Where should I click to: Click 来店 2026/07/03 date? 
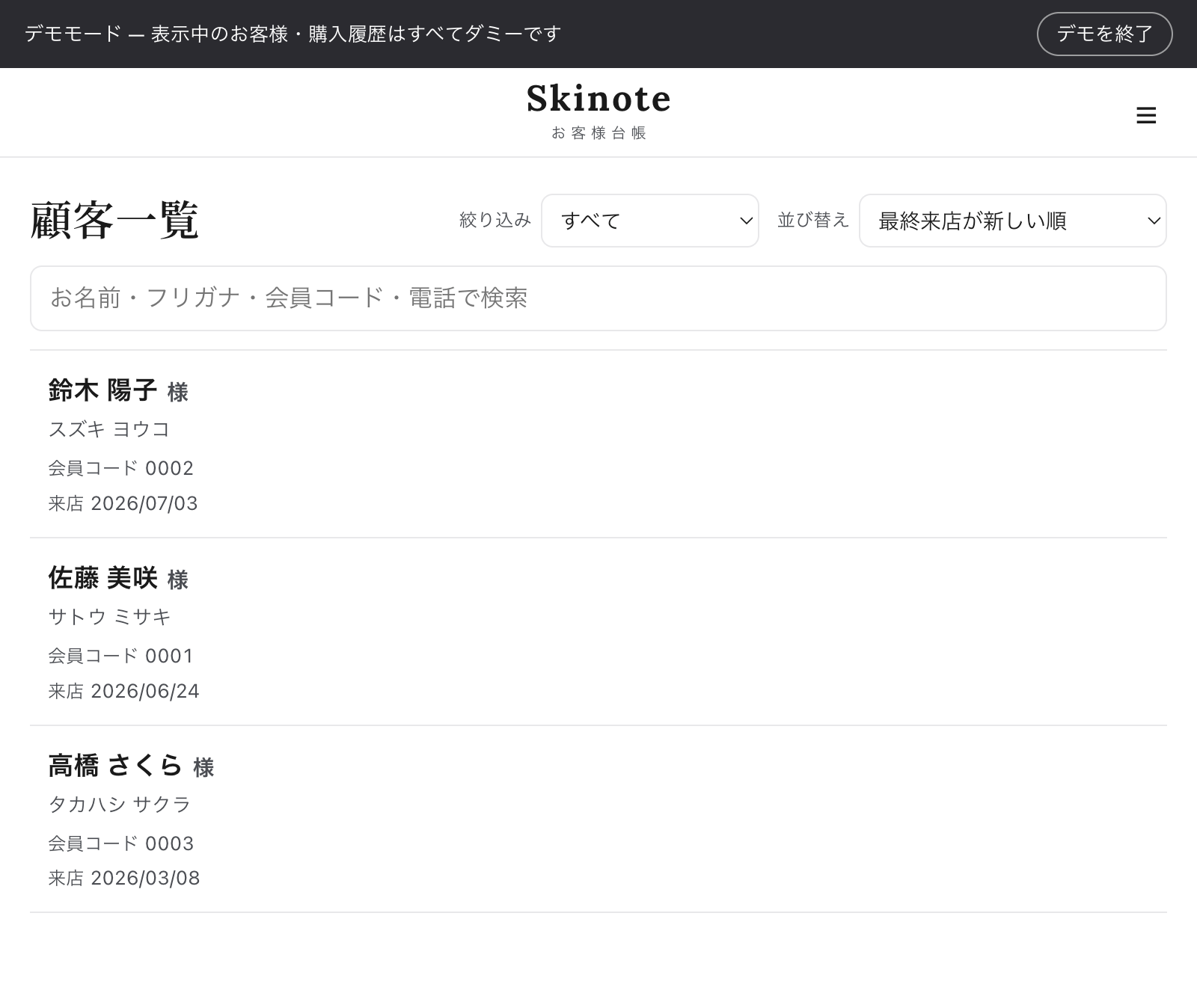(x=123, y=503)
